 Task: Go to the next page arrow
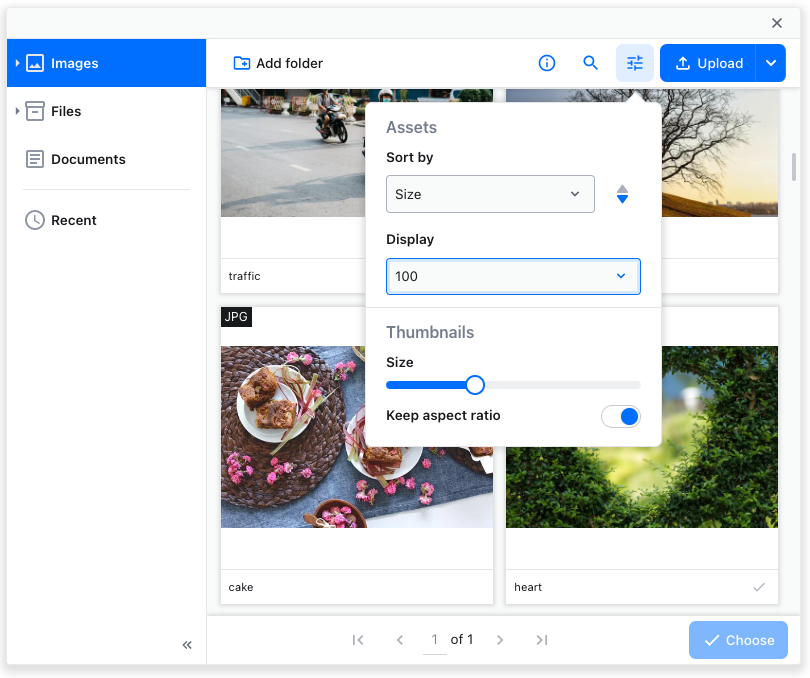pyautogui.click(x=500, y=640)
